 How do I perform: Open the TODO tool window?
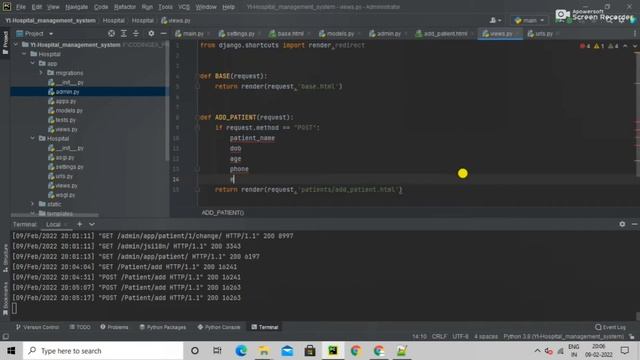[x=80, y=327]
